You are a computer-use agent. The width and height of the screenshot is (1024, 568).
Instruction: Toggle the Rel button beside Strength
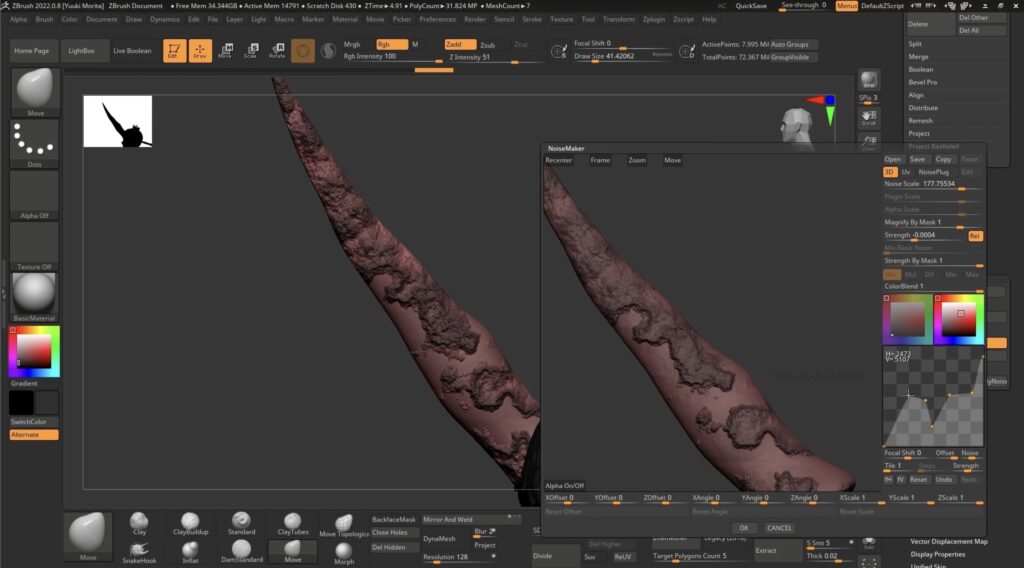pos(974,235)
